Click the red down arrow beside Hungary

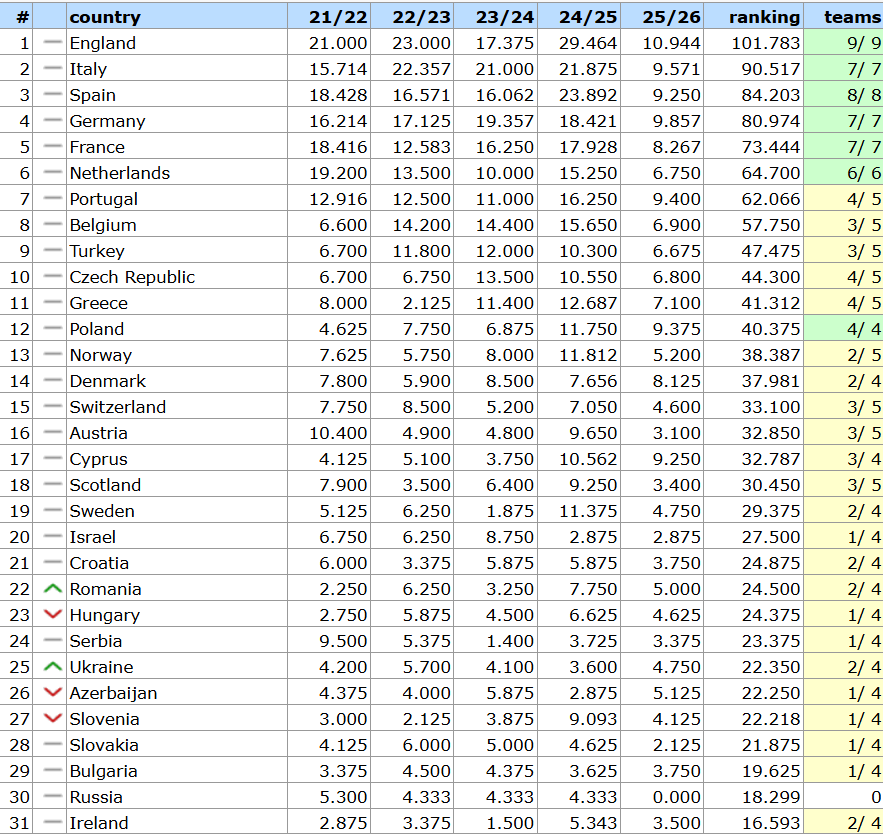pyautogui.click(x=53, y=615)
